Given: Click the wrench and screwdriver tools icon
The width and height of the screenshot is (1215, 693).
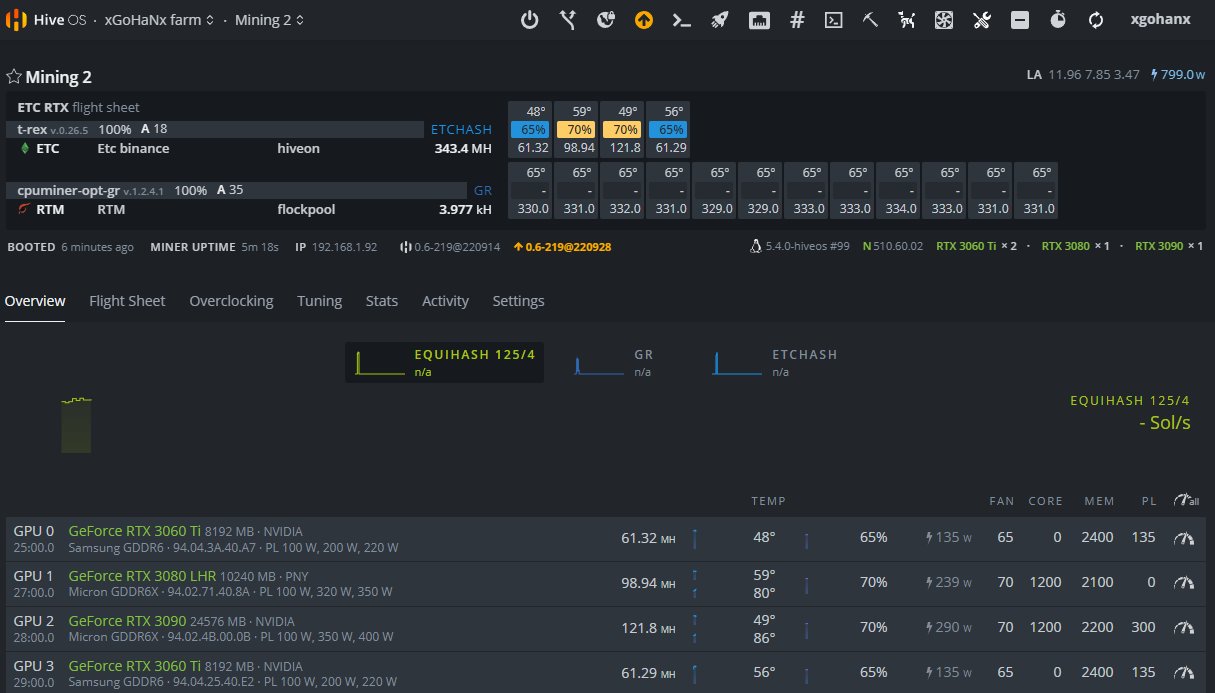Looking at the screenshot, I should 982,20.
